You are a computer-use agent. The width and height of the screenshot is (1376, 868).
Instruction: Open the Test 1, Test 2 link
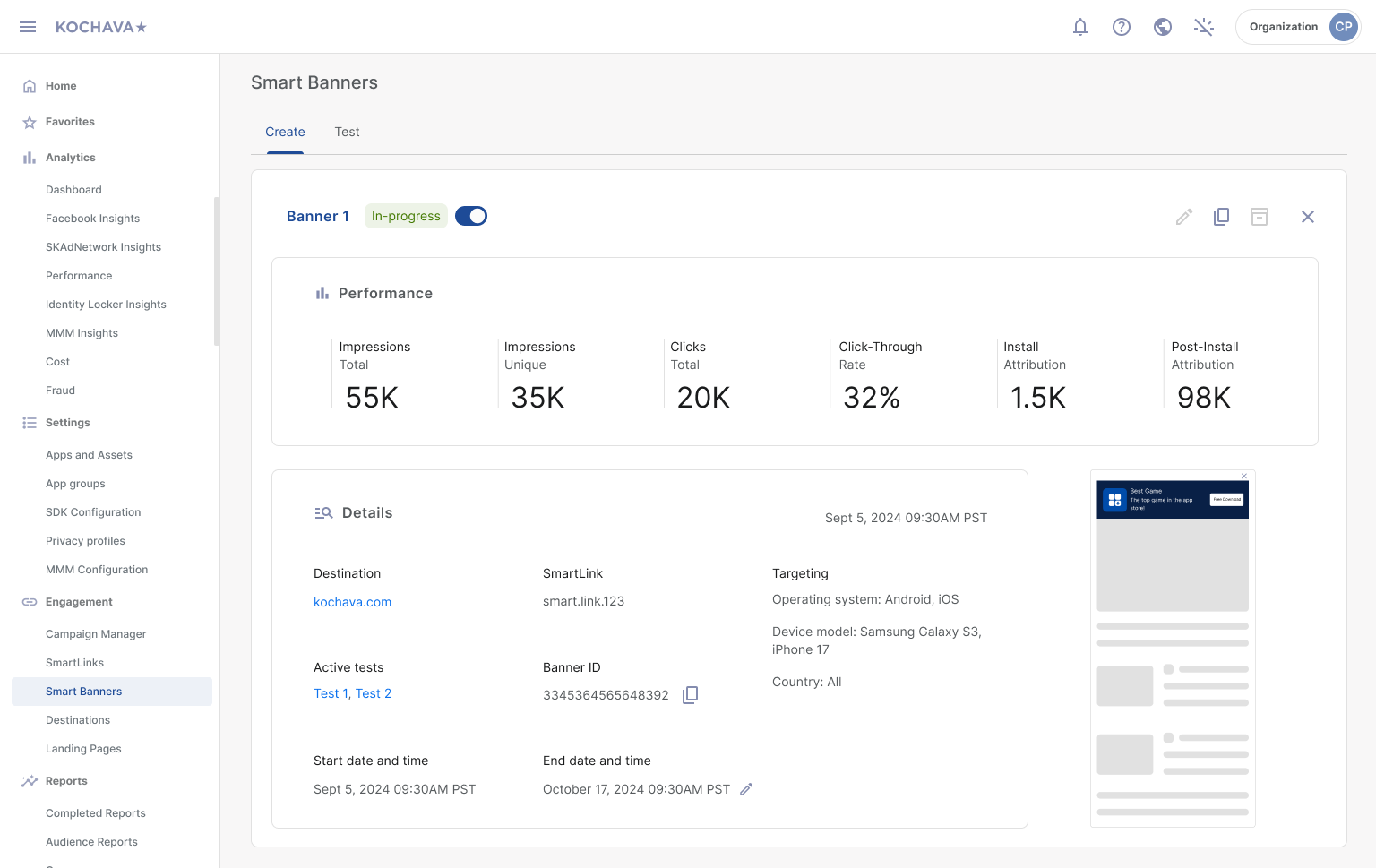point(352,693)
